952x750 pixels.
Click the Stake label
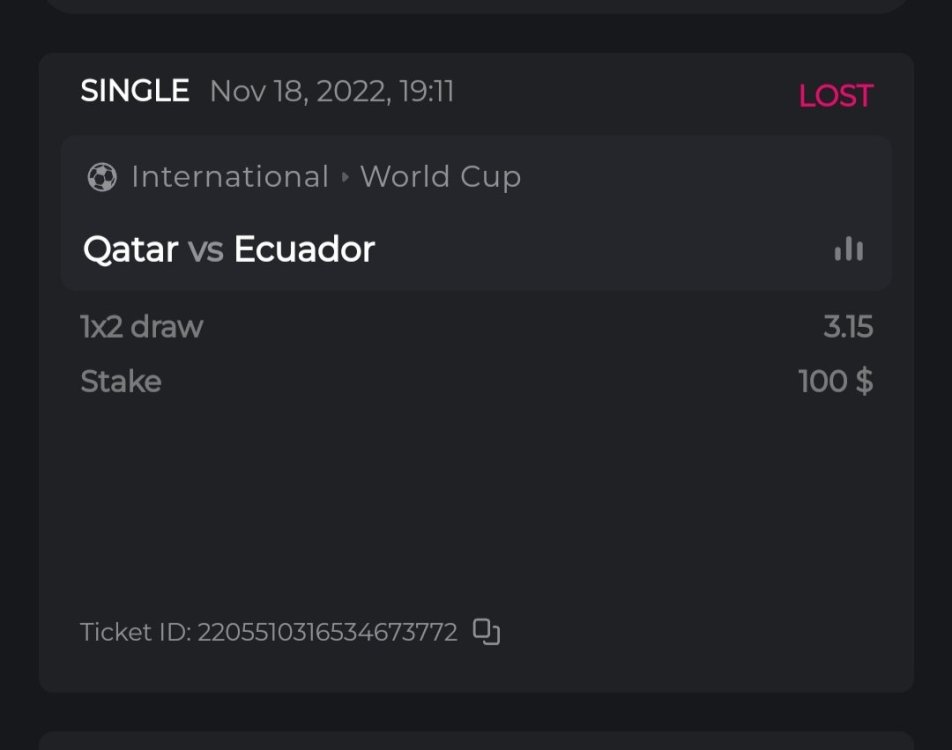(121, 381)
